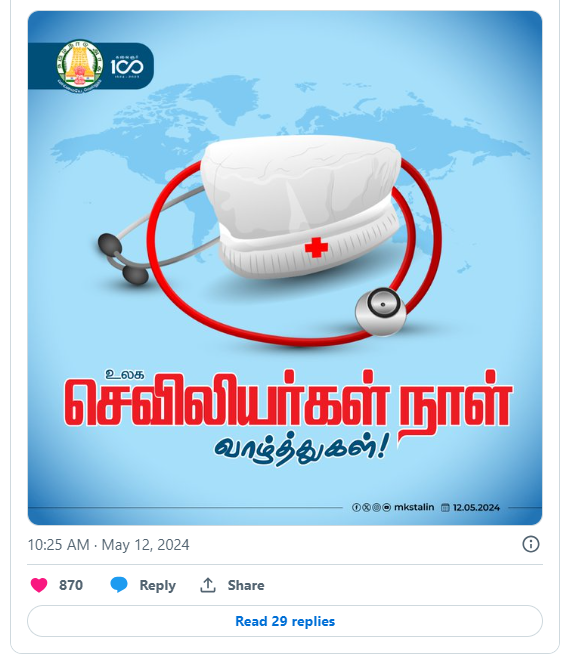Screen dimensions: 566x662
Task: Click the red cross on nurse cap
Action: [316, 247]
